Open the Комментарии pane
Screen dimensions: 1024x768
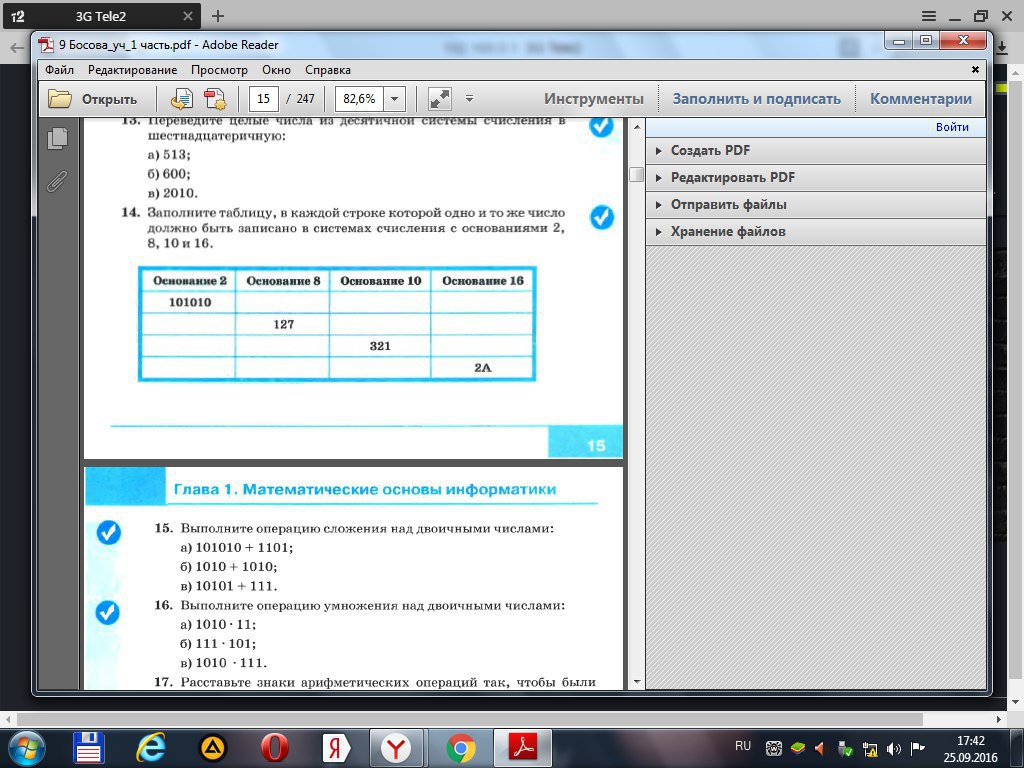[921, 99]
